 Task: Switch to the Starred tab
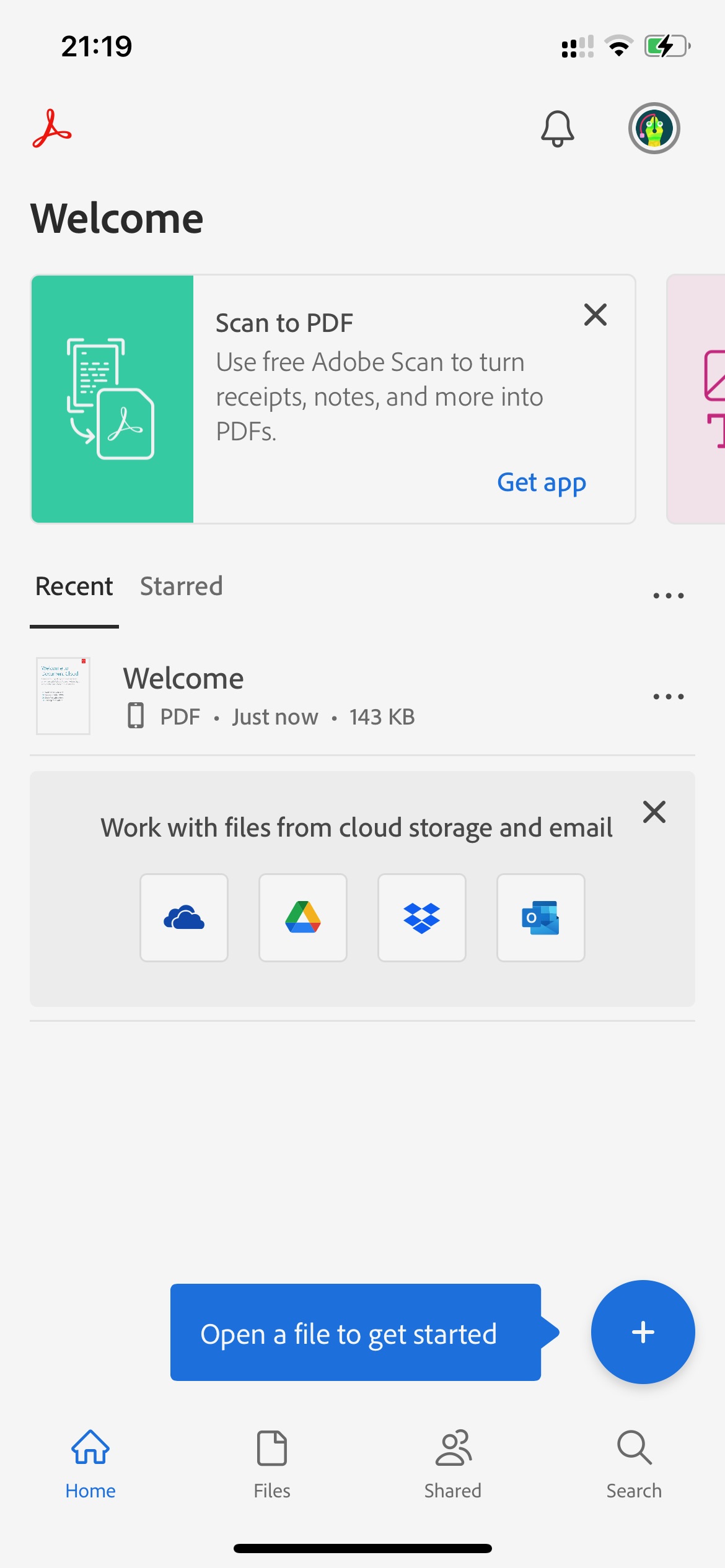181,586
